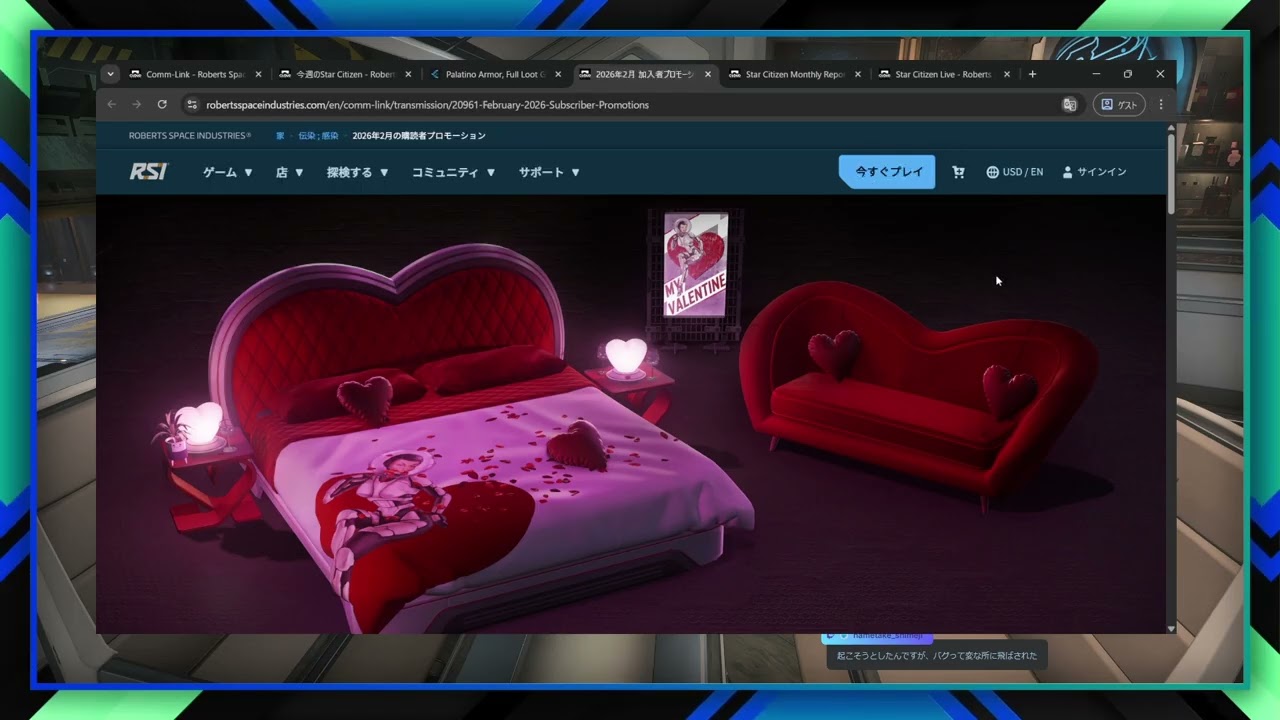Open the ゲスト profile button
The height and width of the screenshot is (720, 1280).
tap(1119, 104)
